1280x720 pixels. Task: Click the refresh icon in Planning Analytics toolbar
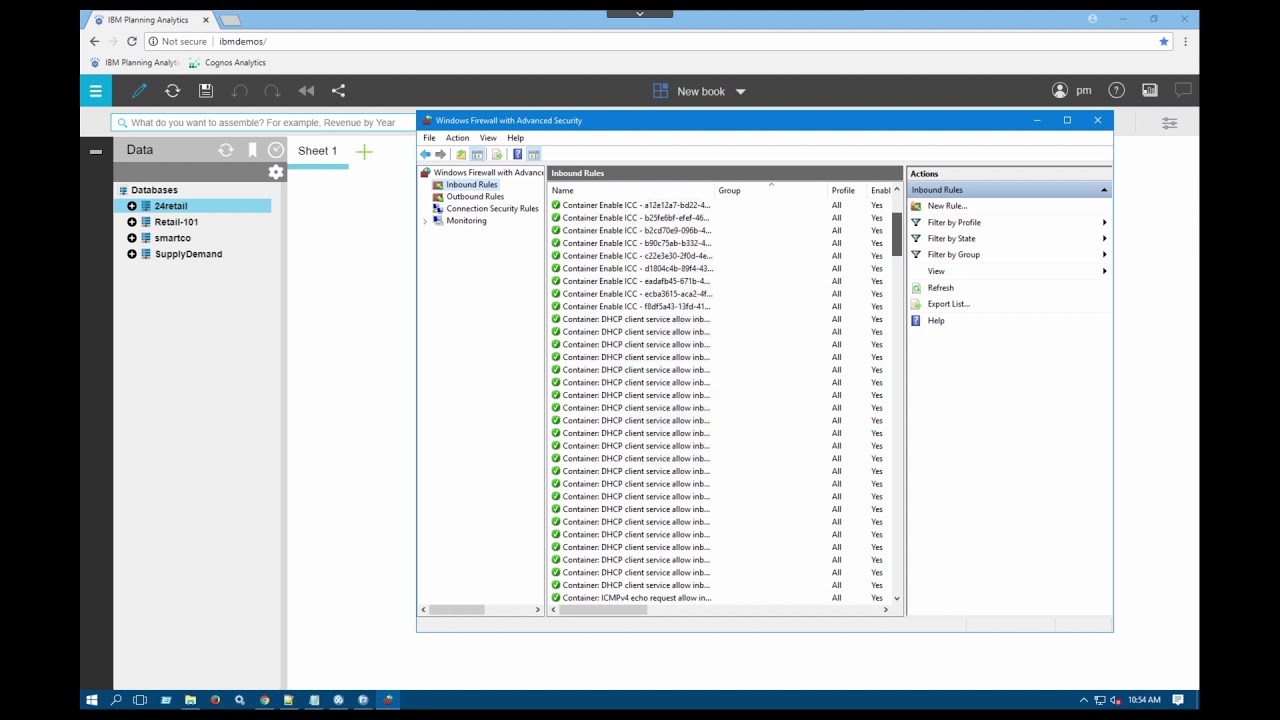click(x=172, y=91)
